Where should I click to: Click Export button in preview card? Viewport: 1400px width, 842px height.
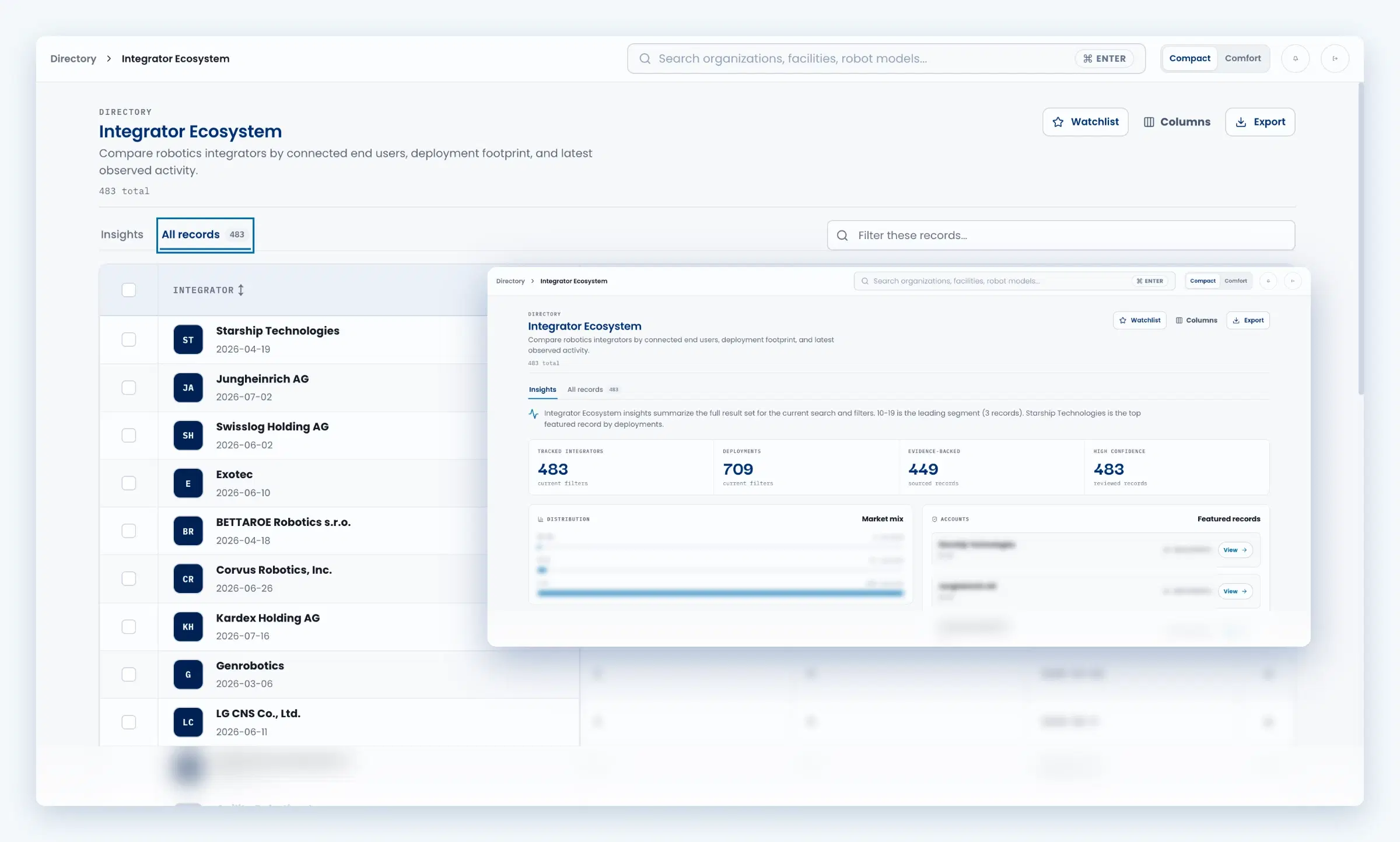click(x=1248, y=320)
